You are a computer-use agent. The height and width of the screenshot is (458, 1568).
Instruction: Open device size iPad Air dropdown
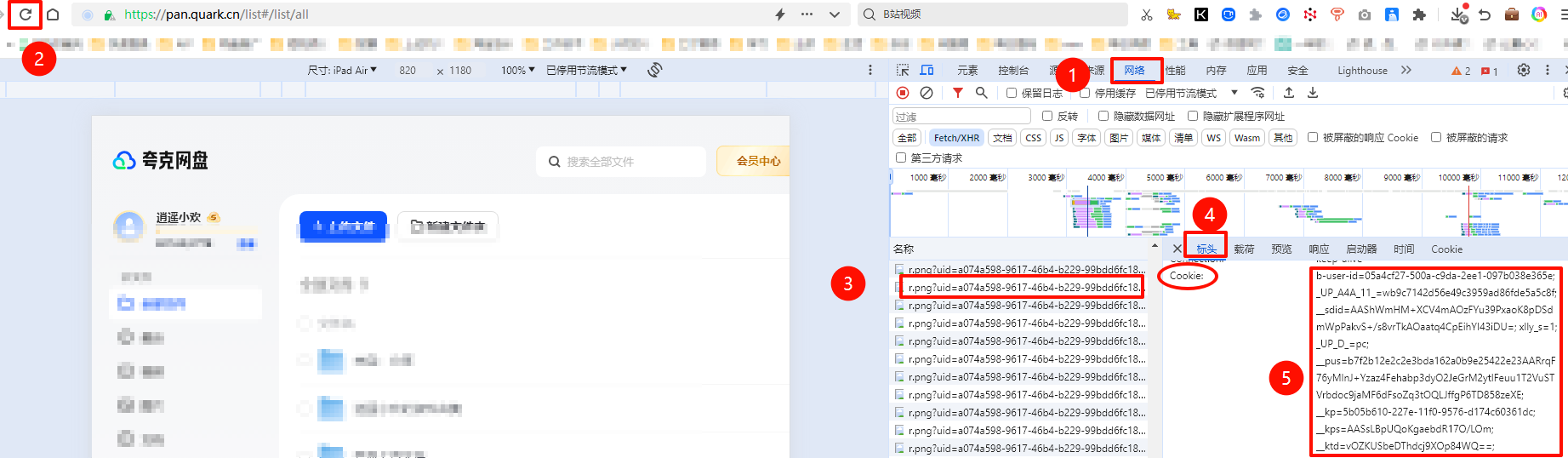point(342,70)
